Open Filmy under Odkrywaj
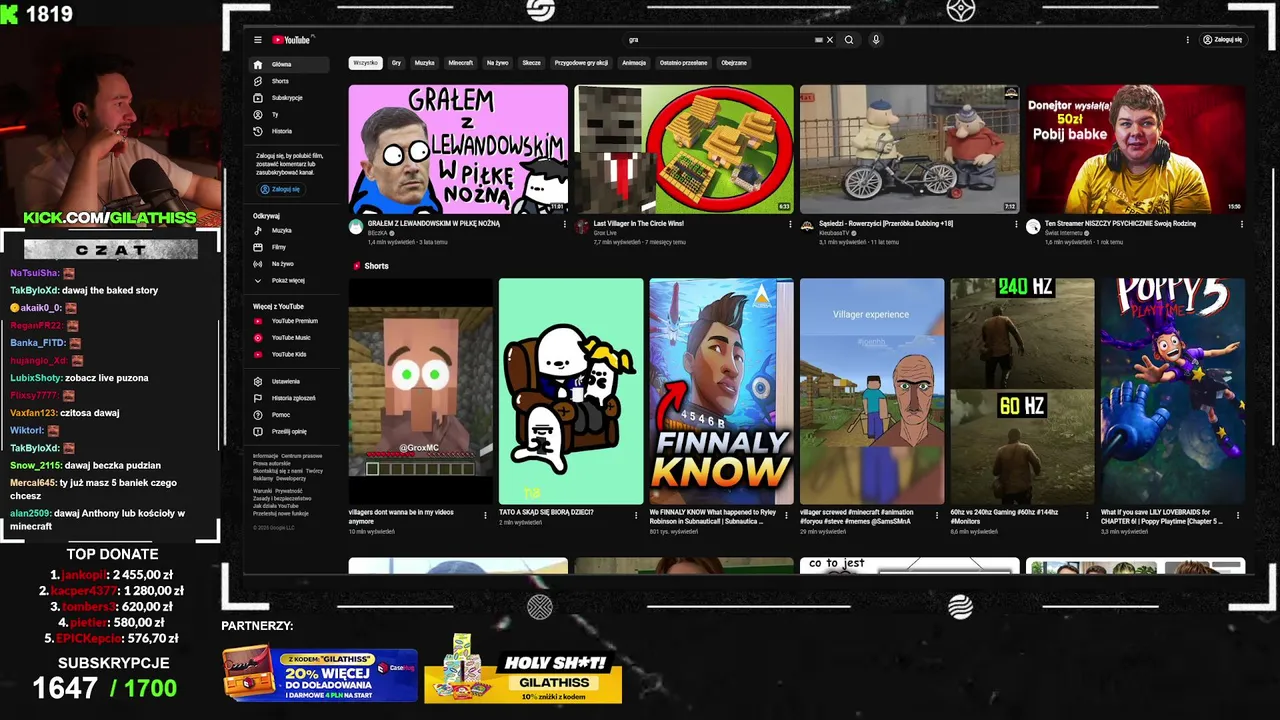The height and width of the screenshot is (720, 1280). click(289, 247)
